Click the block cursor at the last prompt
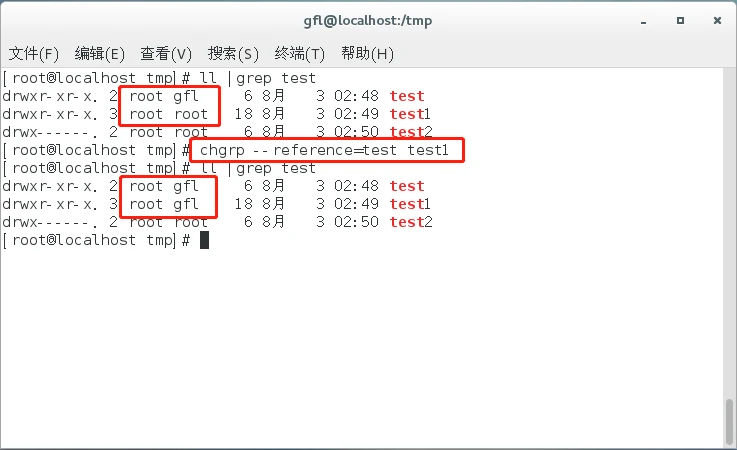 click(204, 240)
